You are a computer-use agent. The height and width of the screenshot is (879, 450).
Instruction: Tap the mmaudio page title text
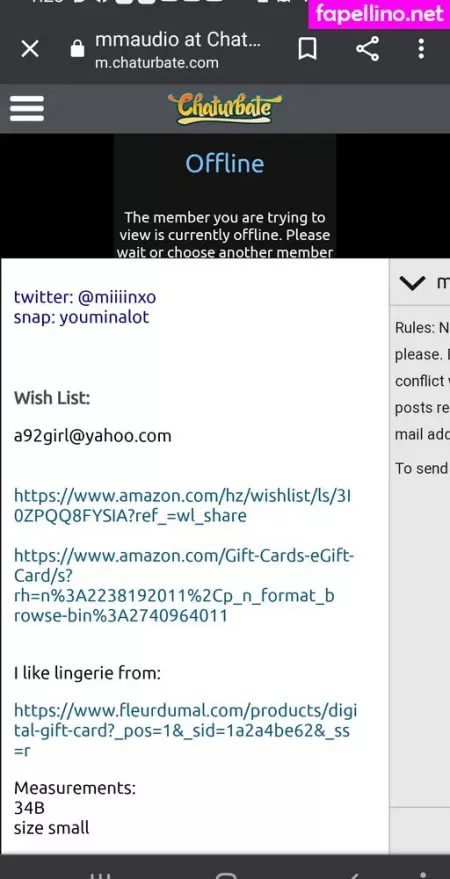178,40
